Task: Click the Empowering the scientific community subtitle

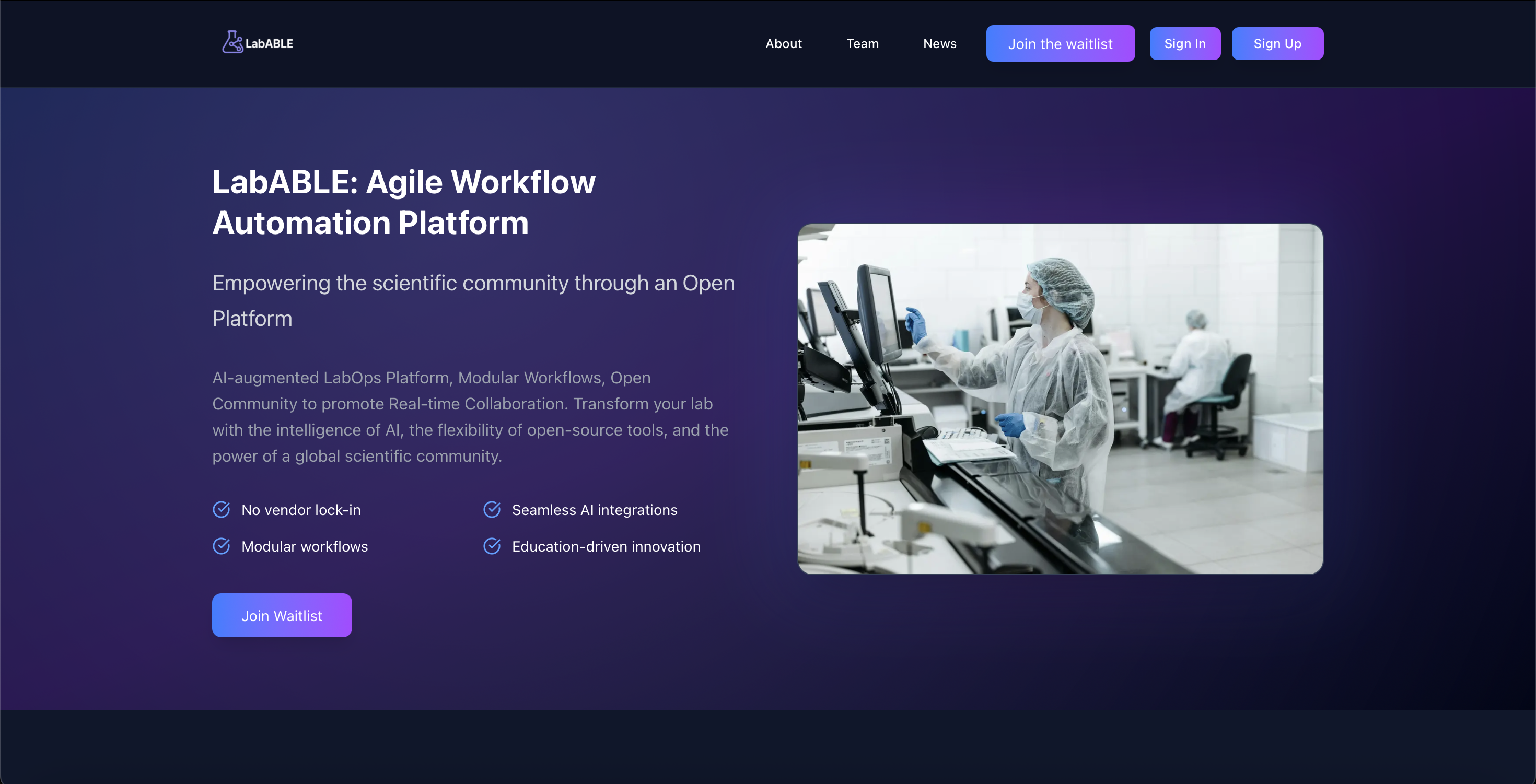Action: [473, 300]
